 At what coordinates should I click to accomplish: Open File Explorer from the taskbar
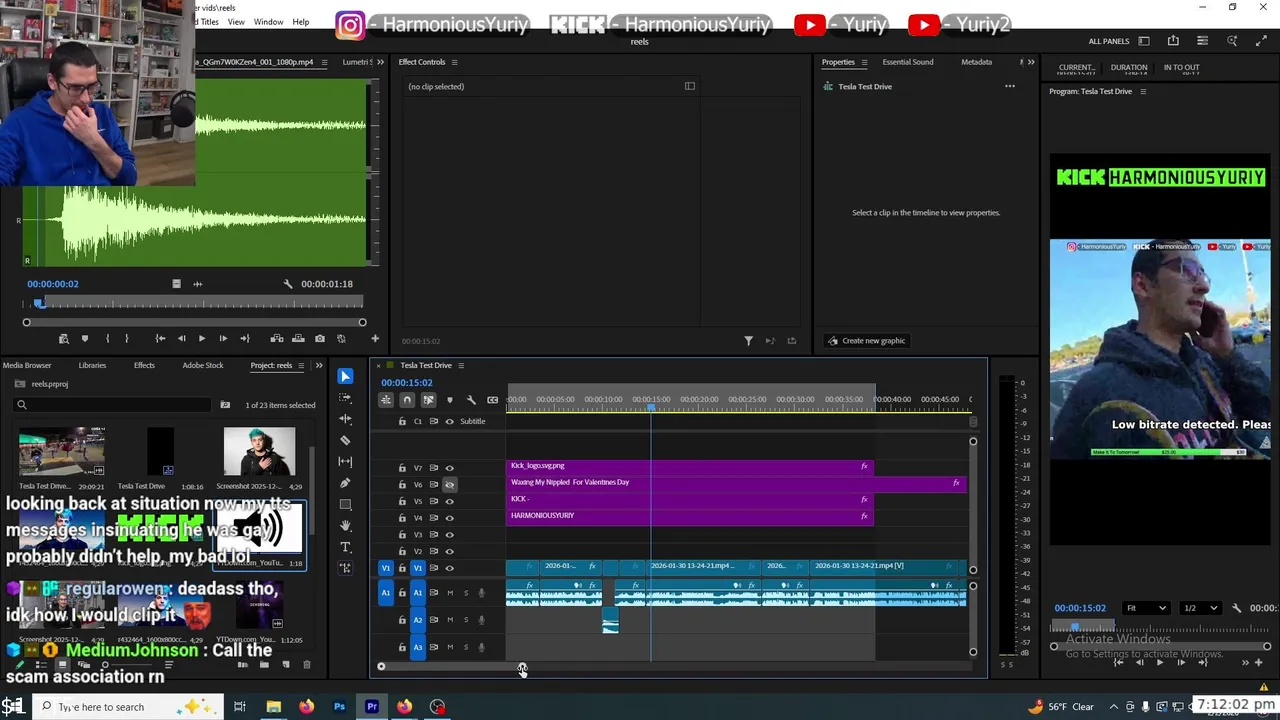pyautogui.click(x=273, y=707)
